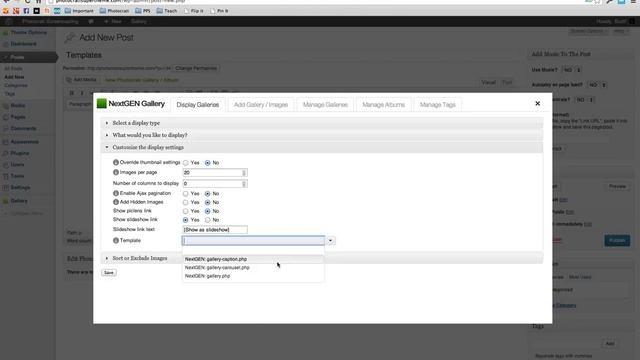Open Gallery item in WordPress sidebar
This screenshot has height=360, width=640.
19,201
